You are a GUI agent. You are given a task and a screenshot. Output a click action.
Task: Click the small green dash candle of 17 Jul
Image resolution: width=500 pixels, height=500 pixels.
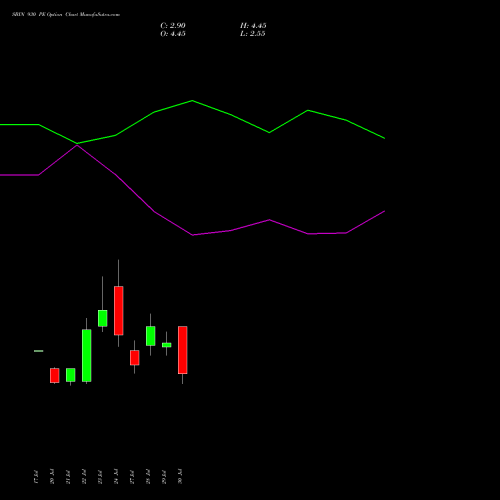39,351
